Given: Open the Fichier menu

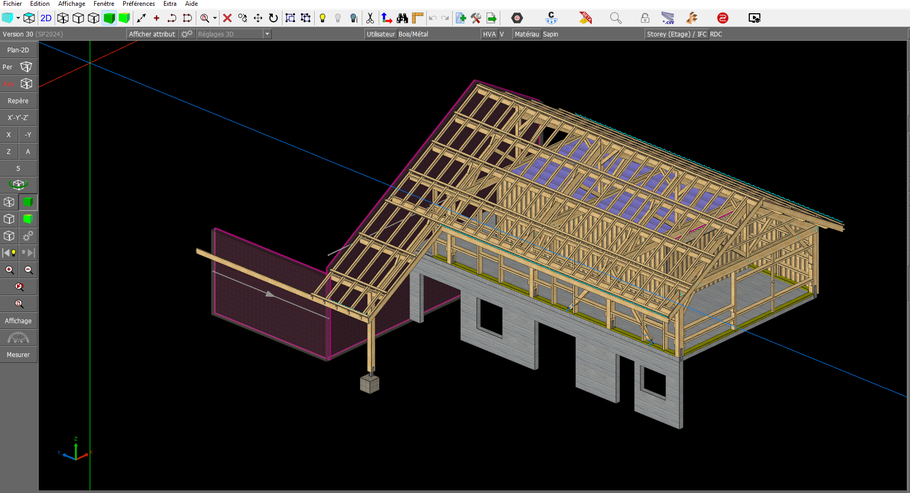Looking at the screenshot, I should [12, 4].
